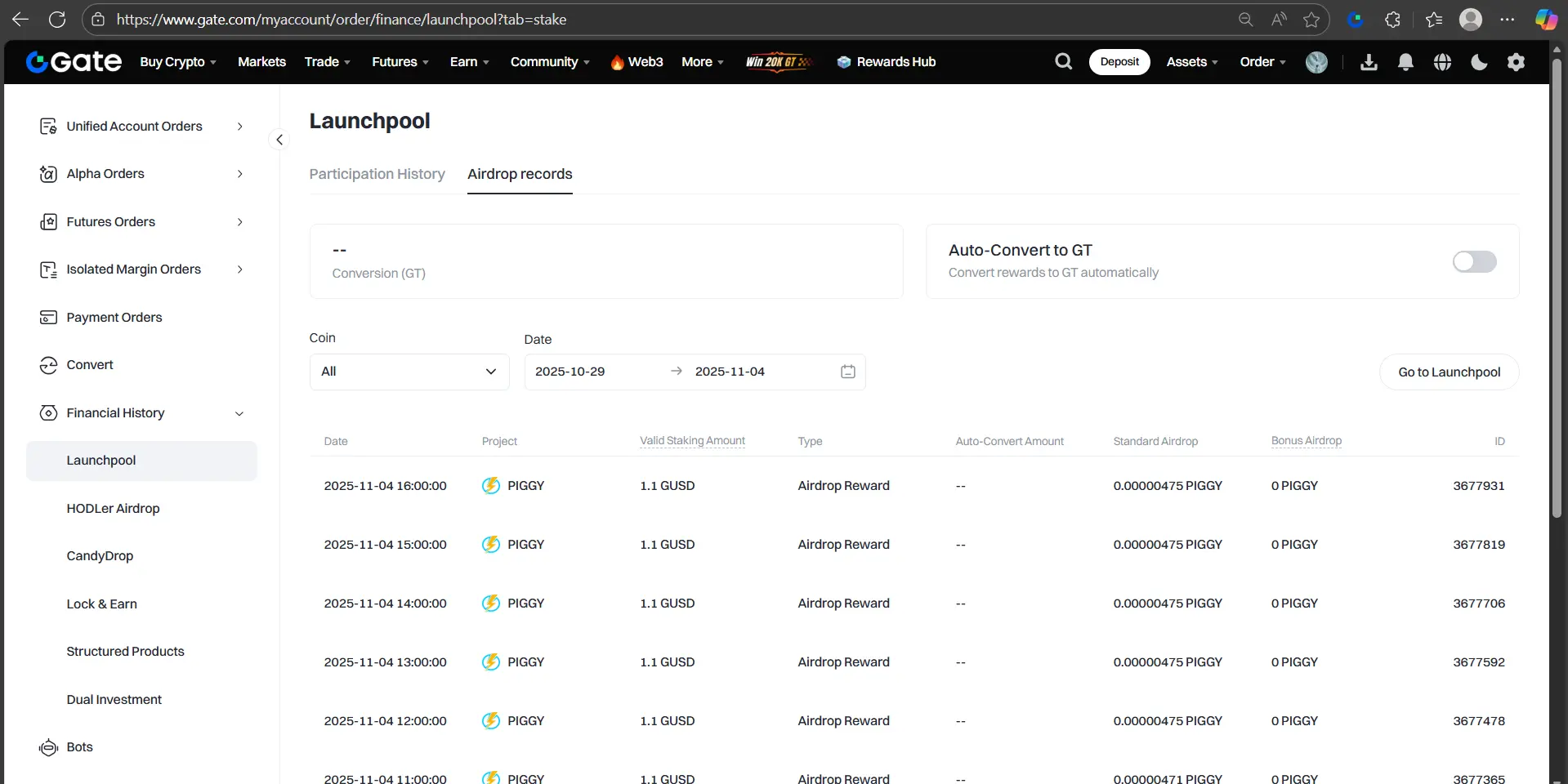The height and width of the screenshot is (784, 1568).
Task: Open the language globe icon
Action: (x=1442, y=62)
